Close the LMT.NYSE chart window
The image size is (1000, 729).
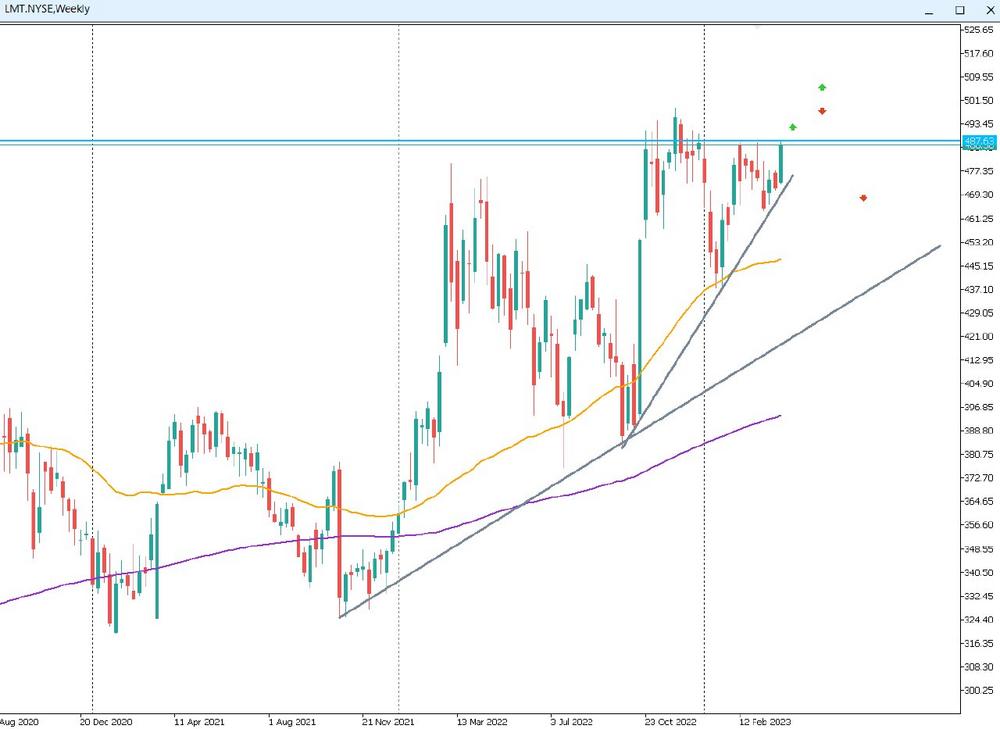[x=985, y=9]
